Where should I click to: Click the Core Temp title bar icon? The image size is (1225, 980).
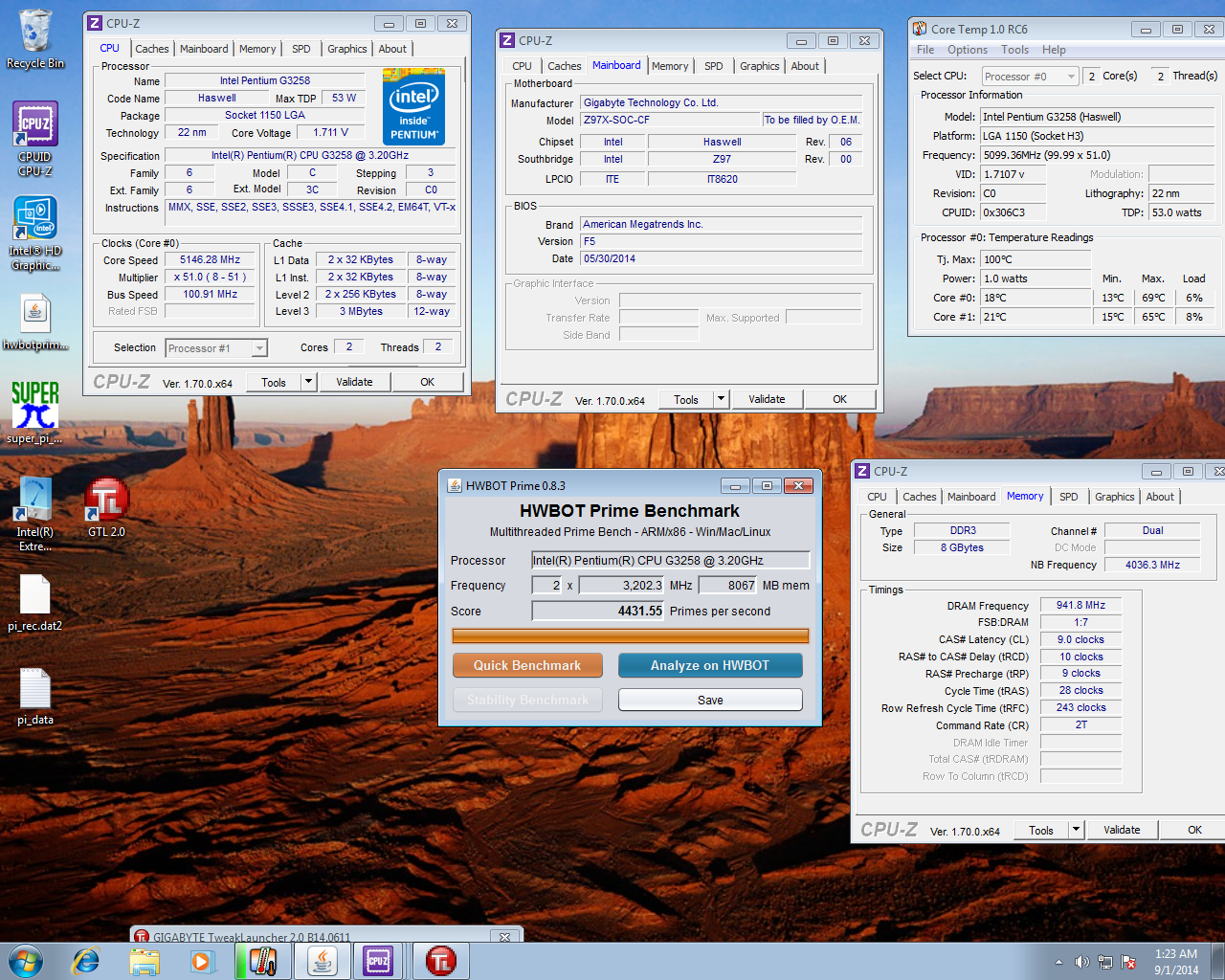920,29
